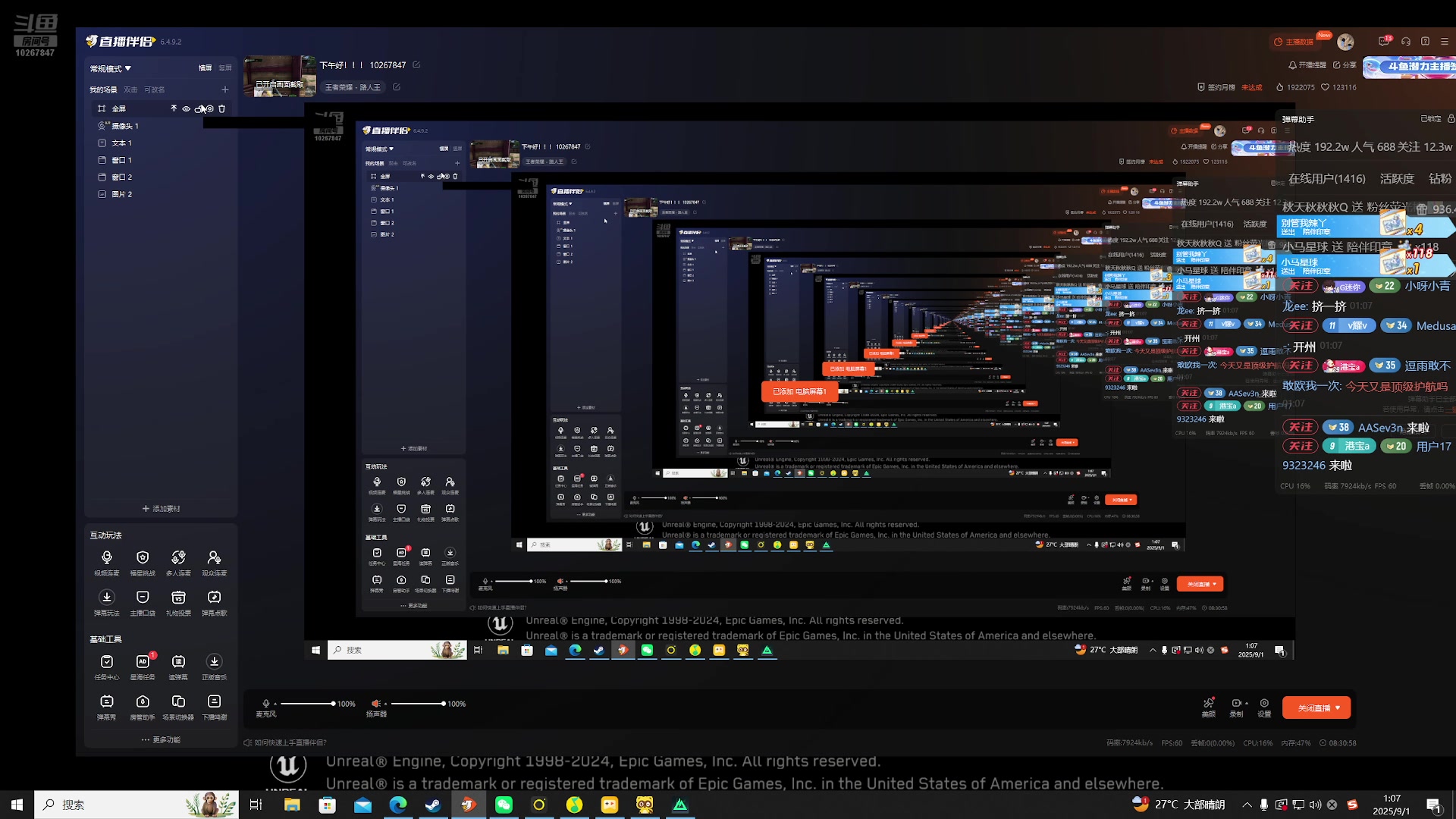Click the Windows taskbar 搜索 search box
This screenshot has width=1456, height=819.
[x=136, y=805]
